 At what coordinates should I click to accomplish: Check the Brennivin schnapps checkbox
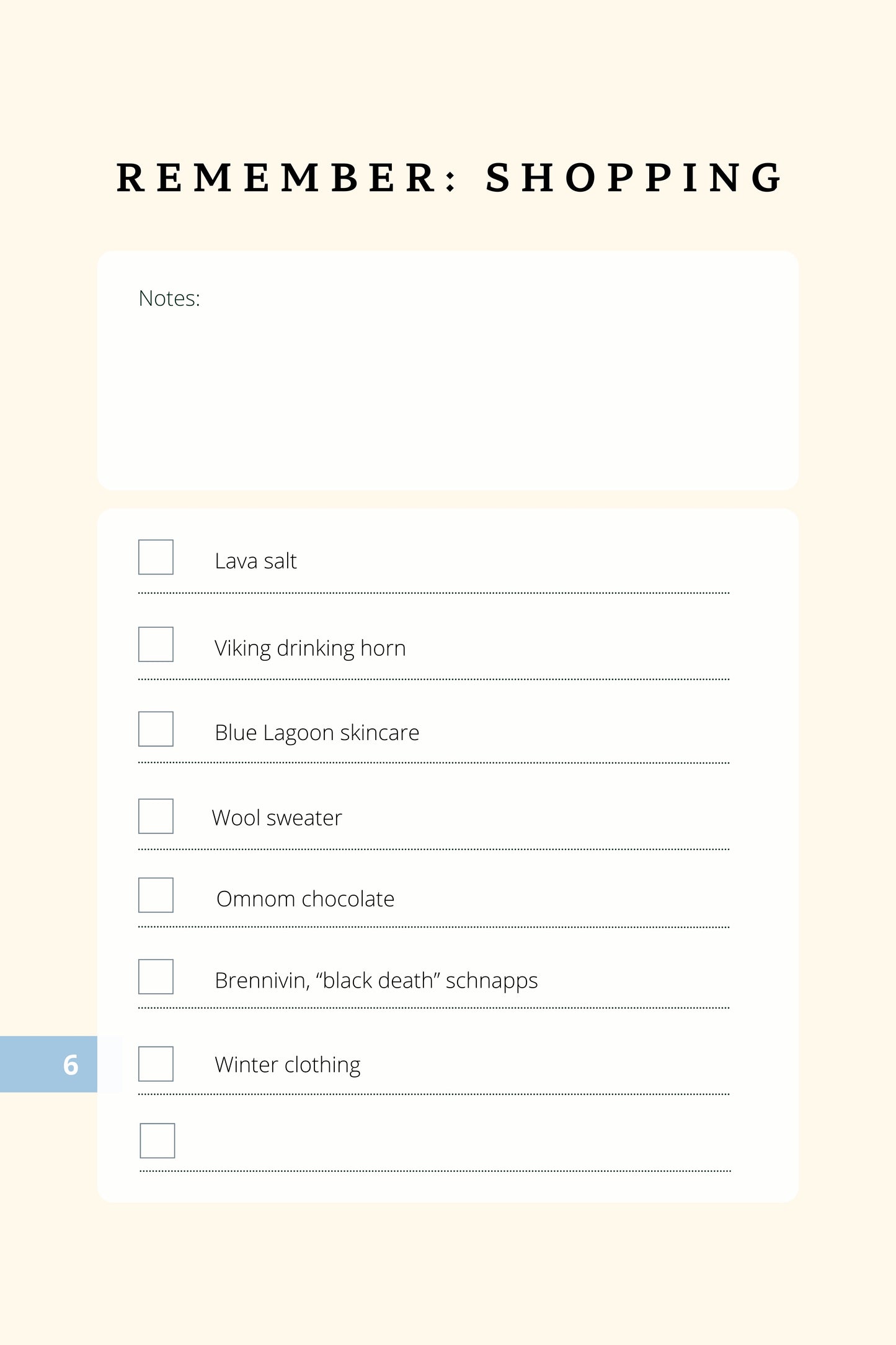[156, 977]
